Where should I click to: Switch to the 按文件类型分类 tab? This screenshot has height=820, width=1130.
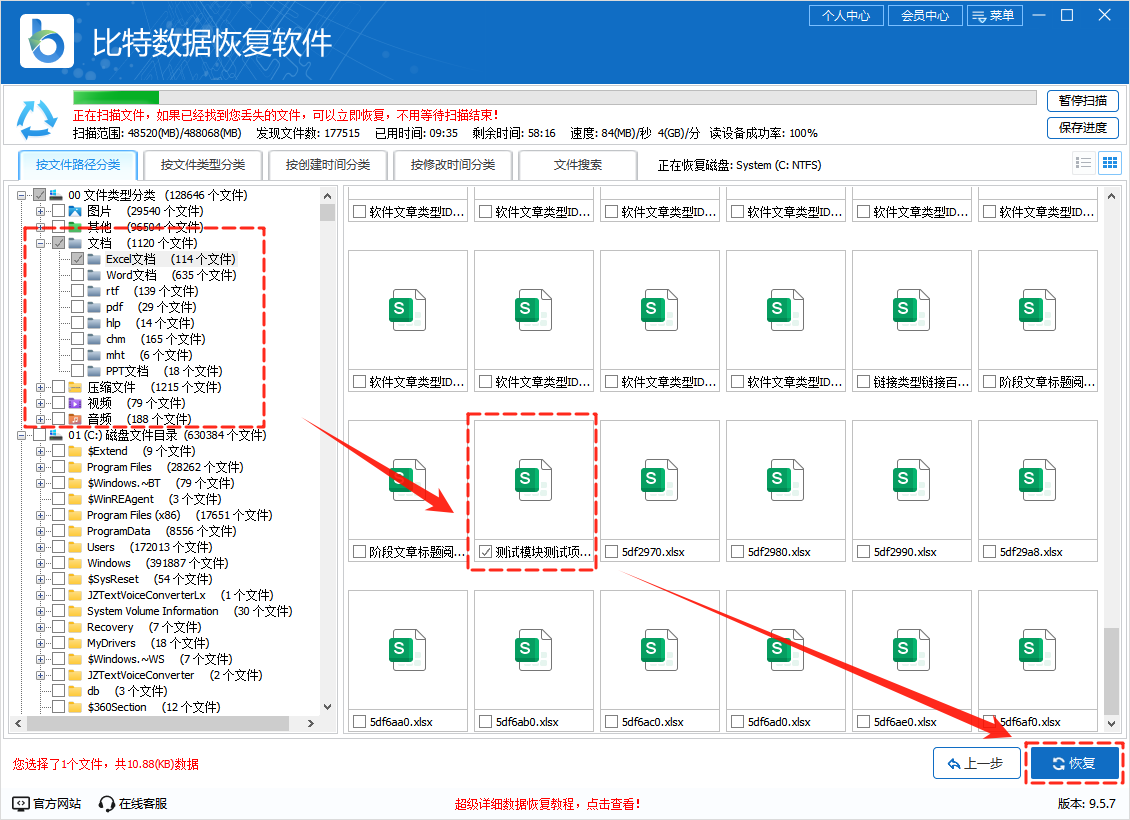(202, 164)
